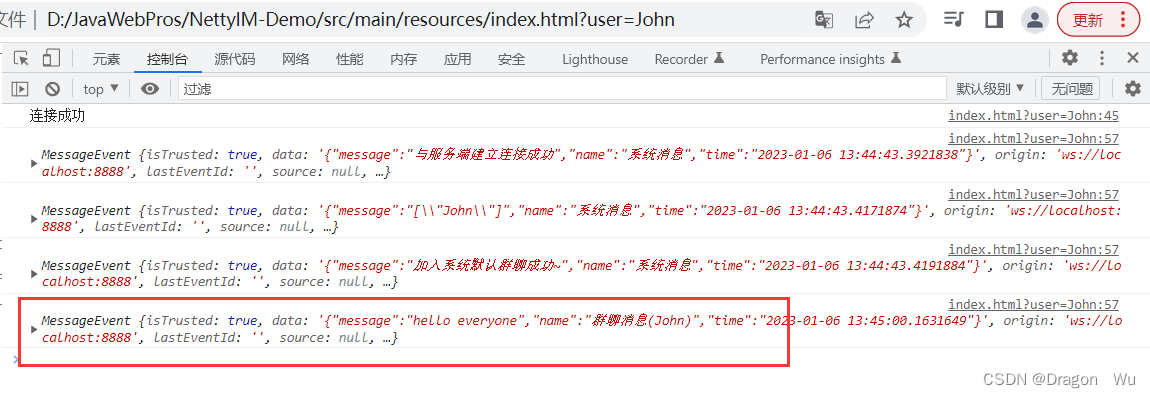Viewport: 1150px width, 398px height.
Task: Open the DevTools three-dot customize menu
Action: (1101, 58)
